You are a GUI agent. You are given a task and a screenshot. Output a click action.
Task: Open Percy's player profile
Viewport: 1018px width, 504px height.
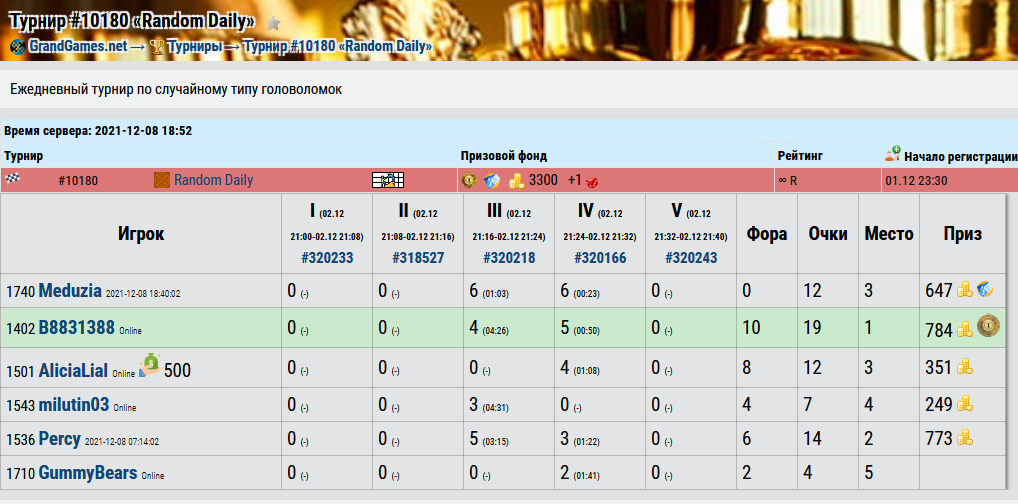click(x=59, y=439)
